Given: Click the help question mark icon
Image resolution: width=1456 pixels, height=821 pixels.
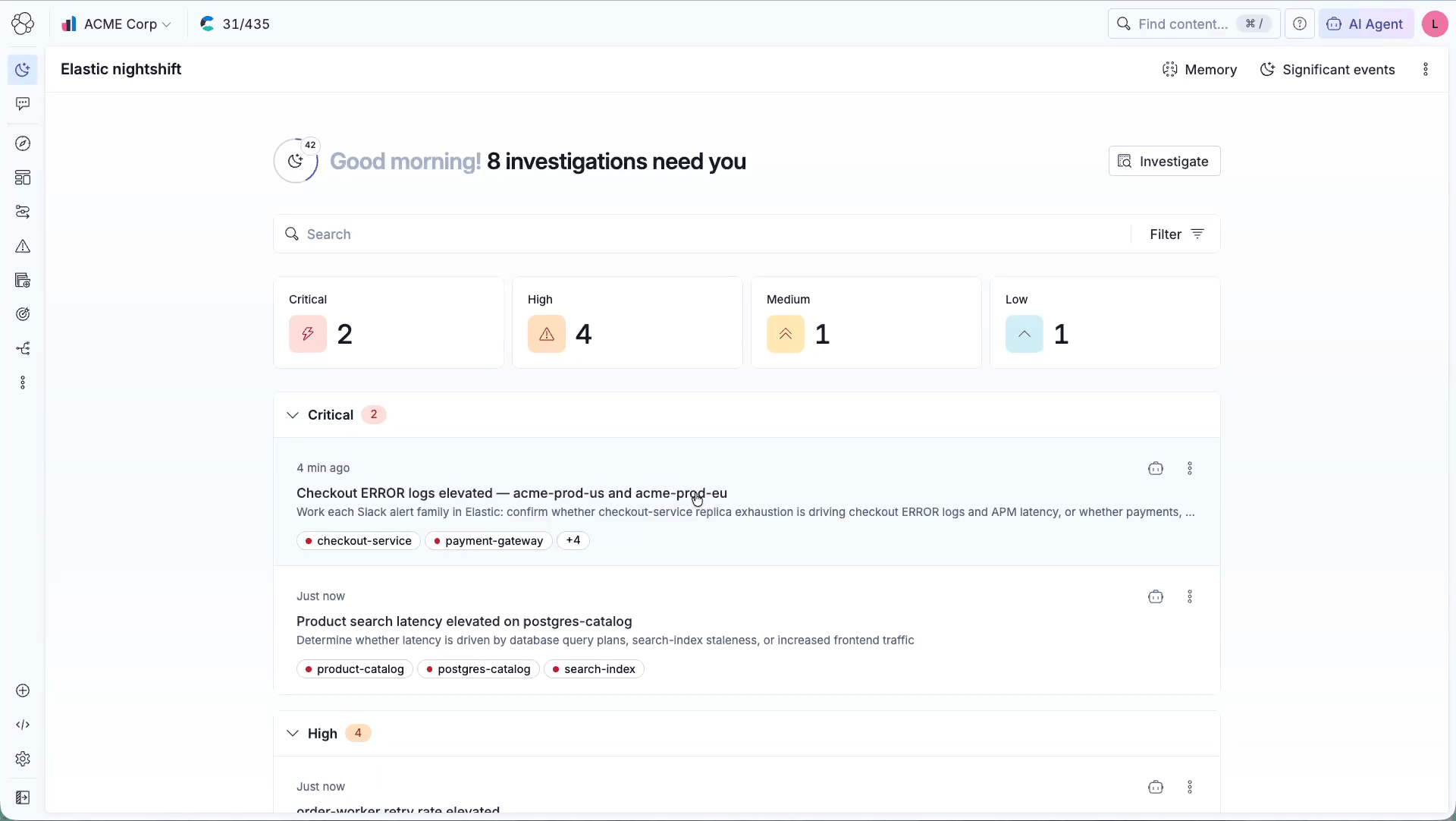Looking at the screenshot, I should click(x=1300, y=24).
